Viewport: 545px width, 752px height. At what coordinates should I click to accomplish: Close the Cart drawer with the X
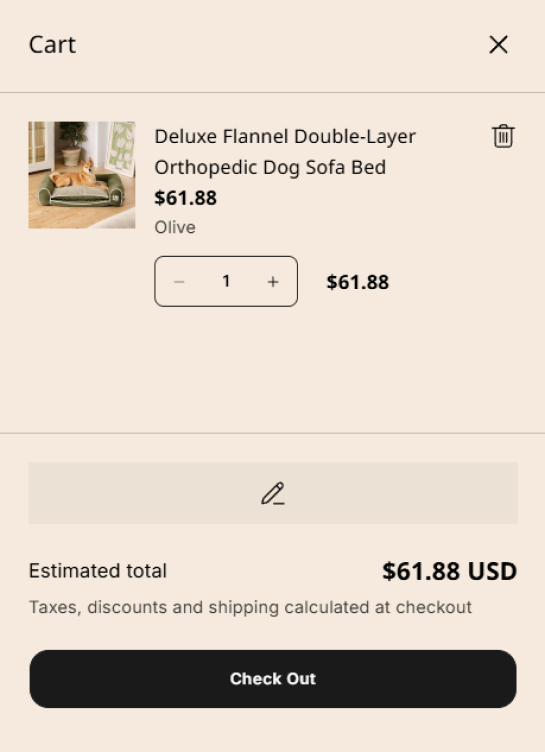(498, 45)
